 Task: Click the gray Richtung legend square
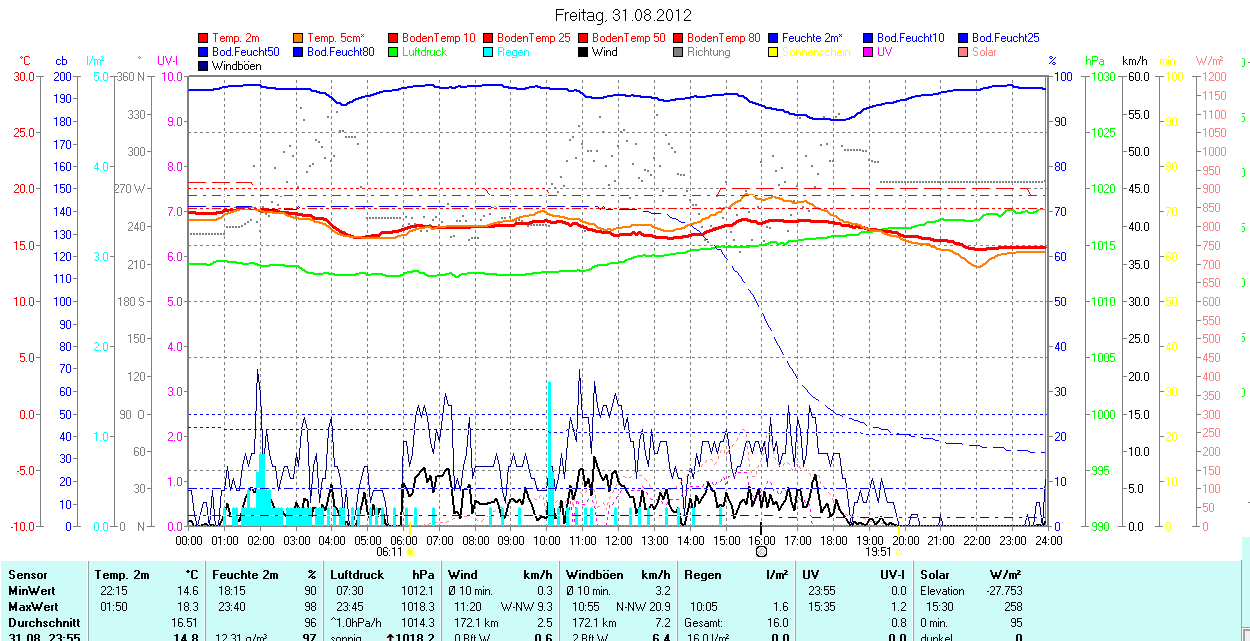(679, 52)
